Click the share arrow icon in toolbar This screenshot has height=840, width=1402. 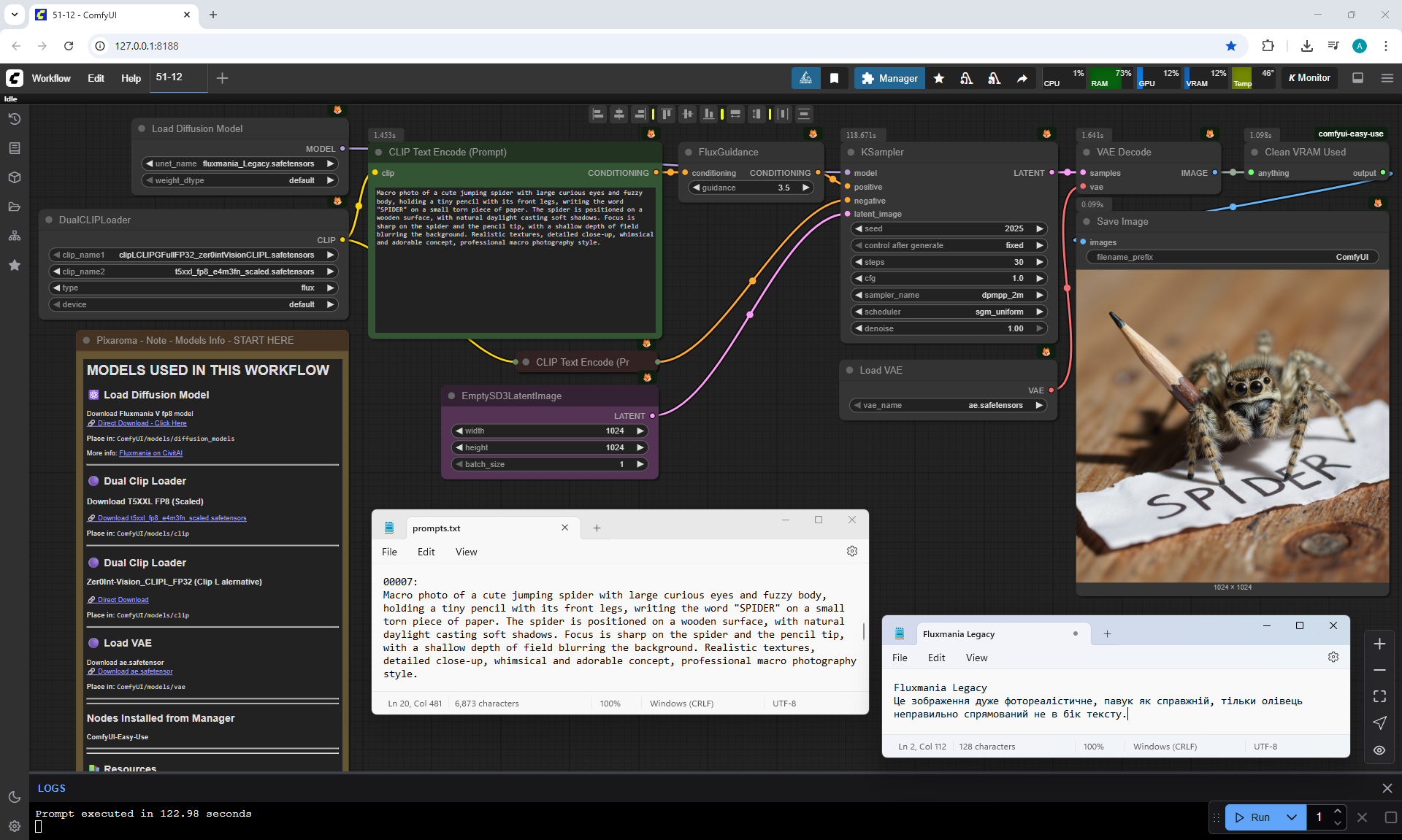coord(1022,78)
